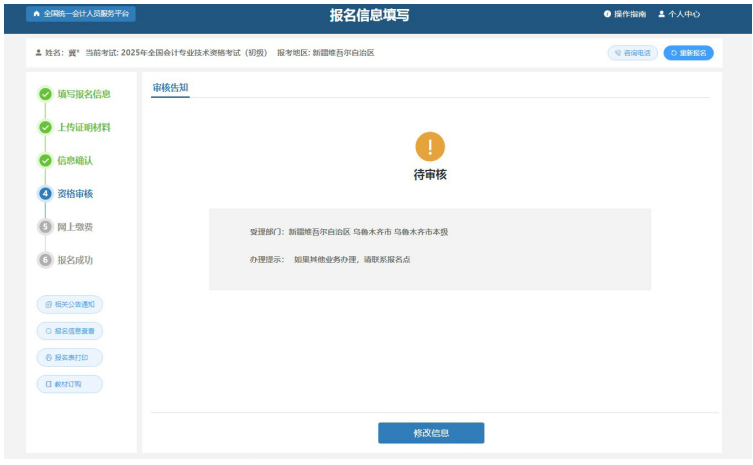The height and width of the screenshot is (465, 753).
Task: Select the 报名成功 step label
Action: pyautogui.click(x=75, y=260)
